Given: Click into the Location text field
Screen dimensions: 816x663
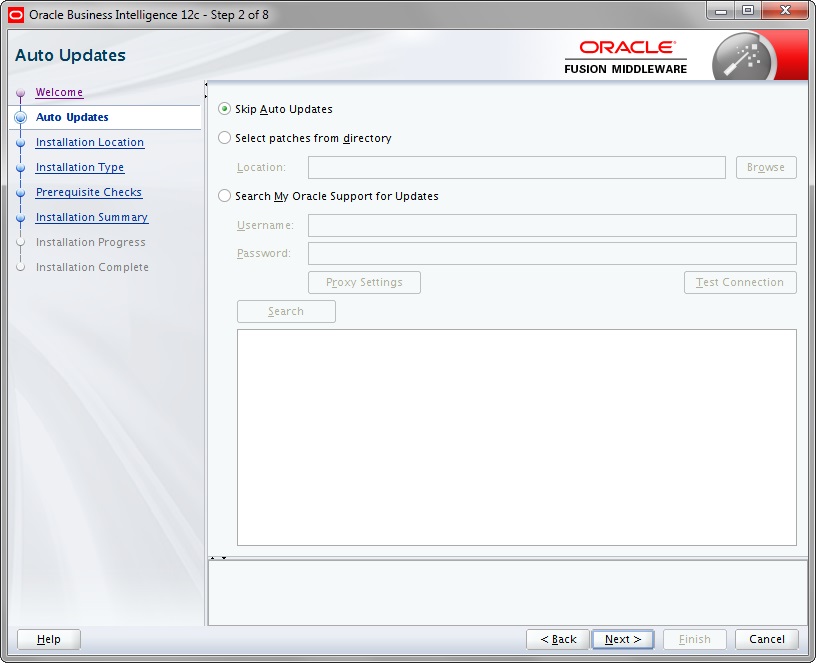Looking at the screenshot, I should pos(517,167).
